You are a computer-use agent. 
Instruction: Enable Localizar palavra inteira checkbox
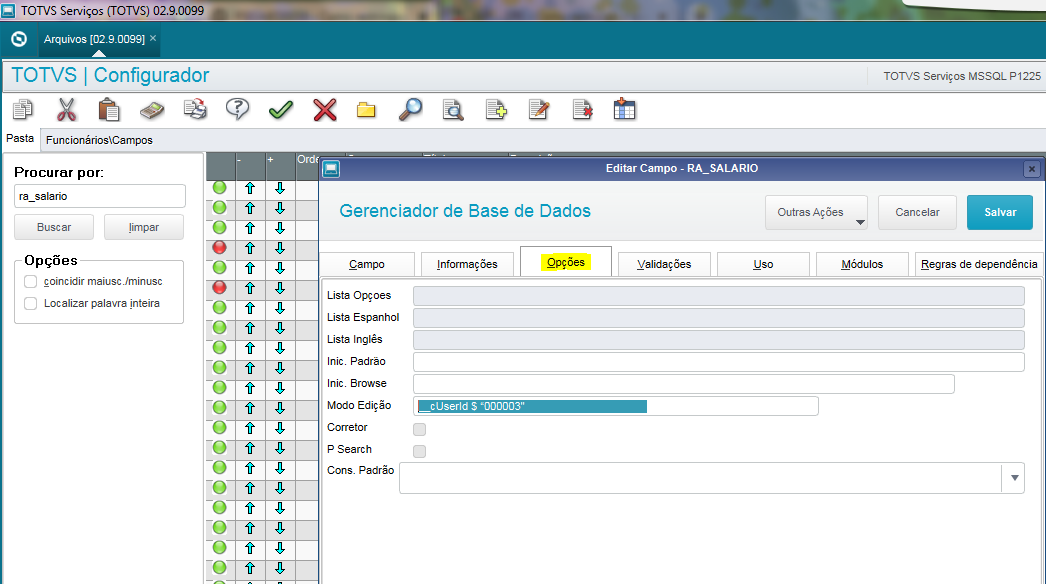point(31,304)
